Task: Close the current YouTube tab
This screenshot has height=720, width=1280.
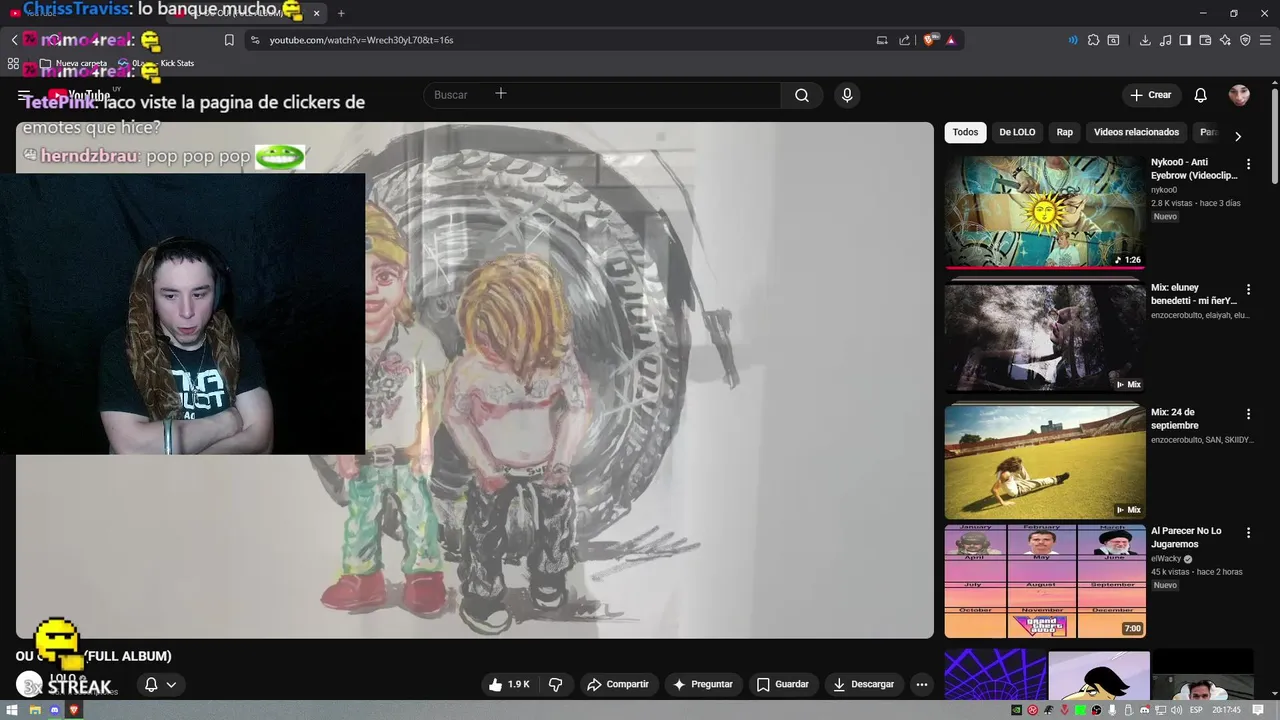Action: coord(317,13)
